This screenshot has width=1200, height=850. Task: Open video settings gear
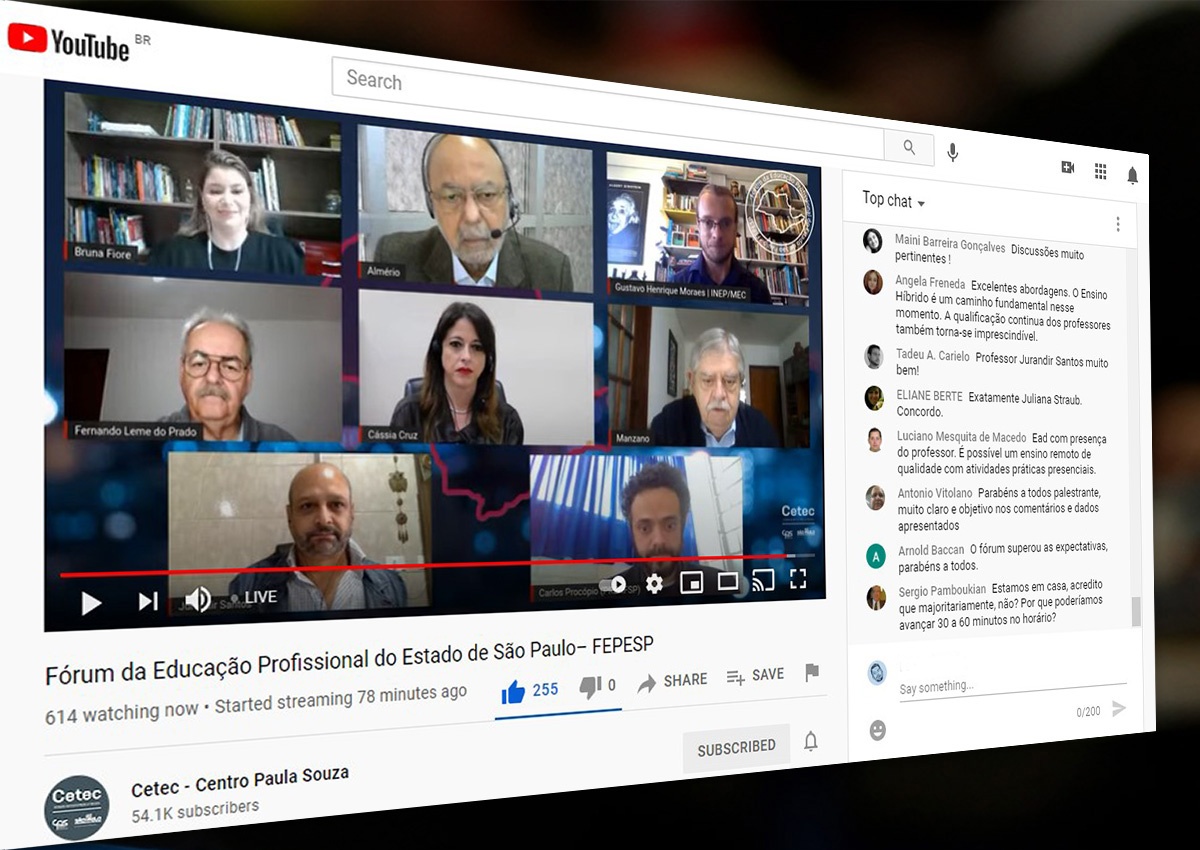point(654,584)
